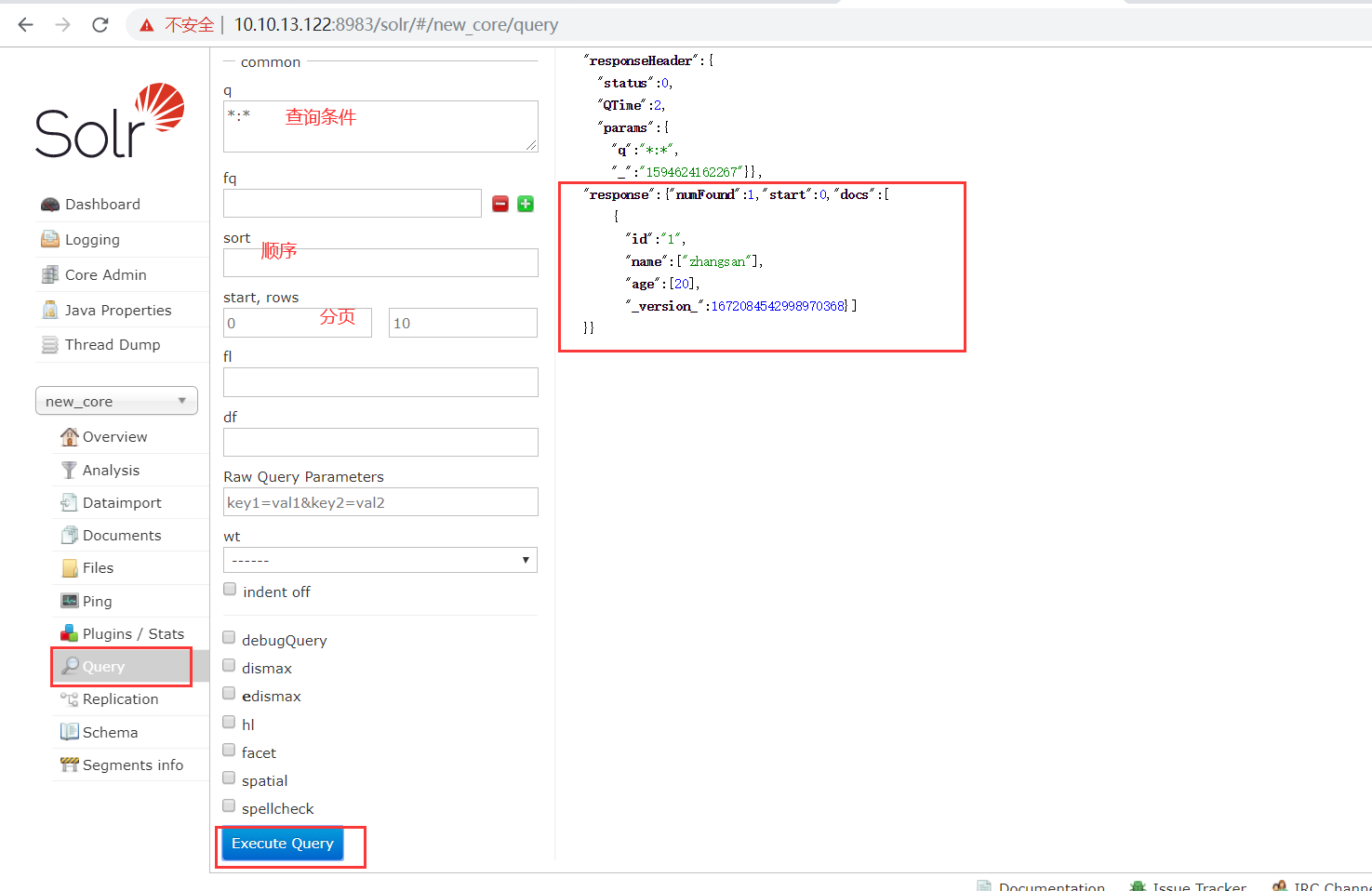Add a new fq filter row

(x=525, y=204)
